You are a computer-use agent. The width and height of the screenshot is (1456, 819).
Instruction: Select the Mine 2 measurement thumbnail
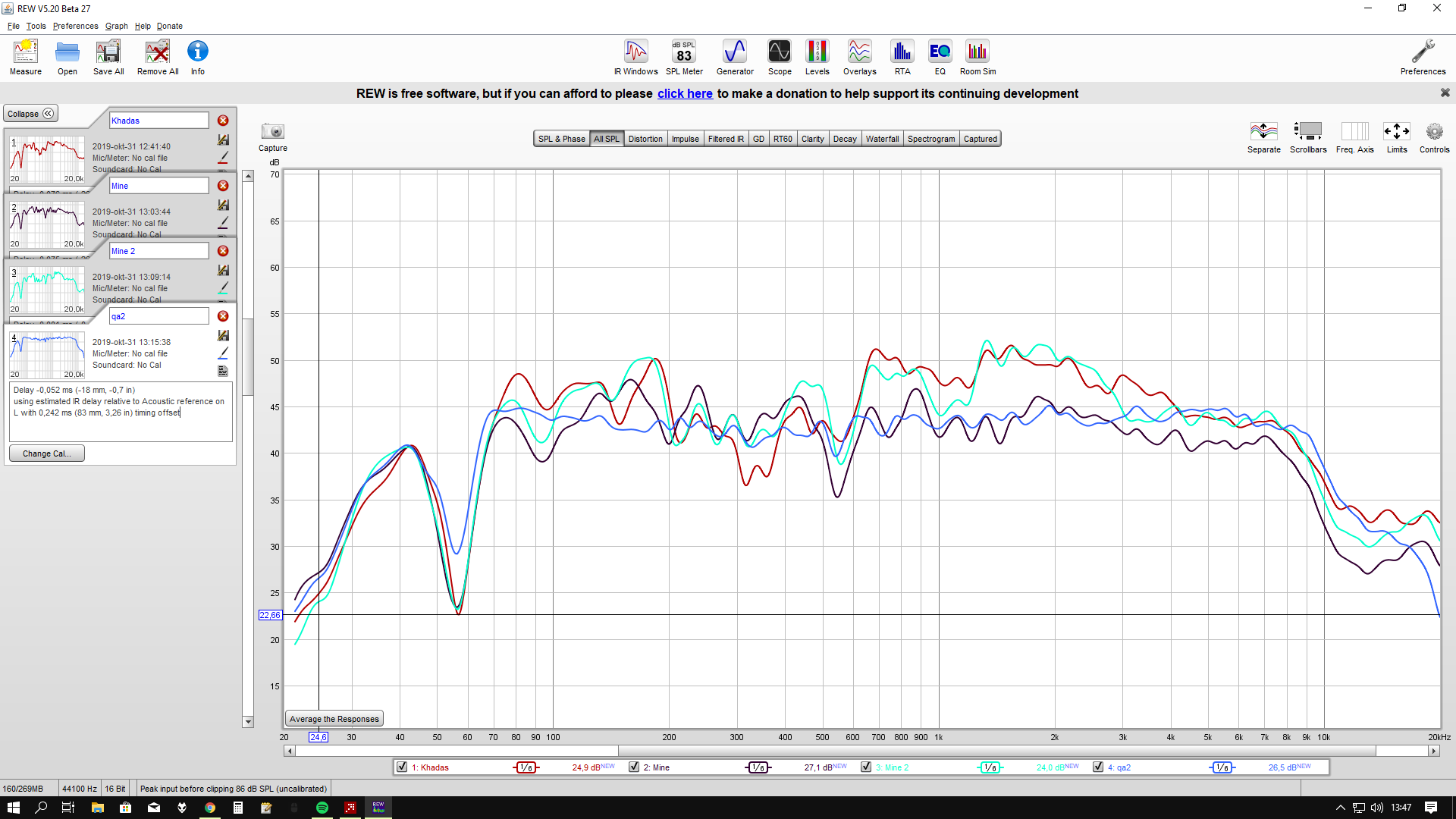(x=47, y=290)
